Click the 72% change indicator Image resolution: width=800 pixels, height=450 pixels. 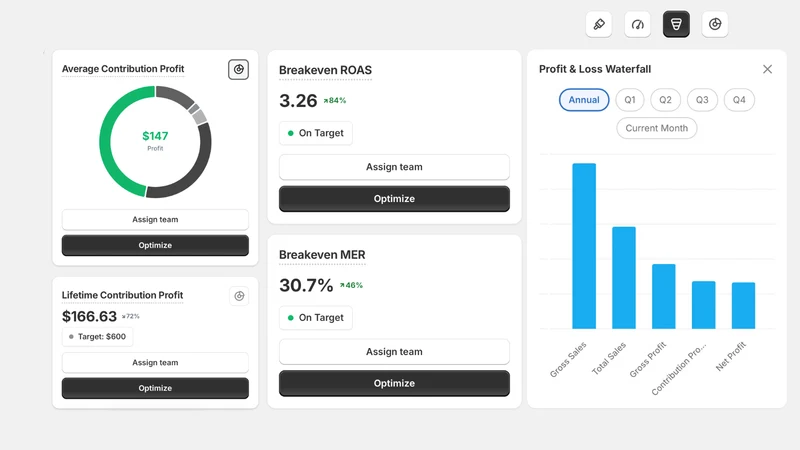tap(131, 316)
